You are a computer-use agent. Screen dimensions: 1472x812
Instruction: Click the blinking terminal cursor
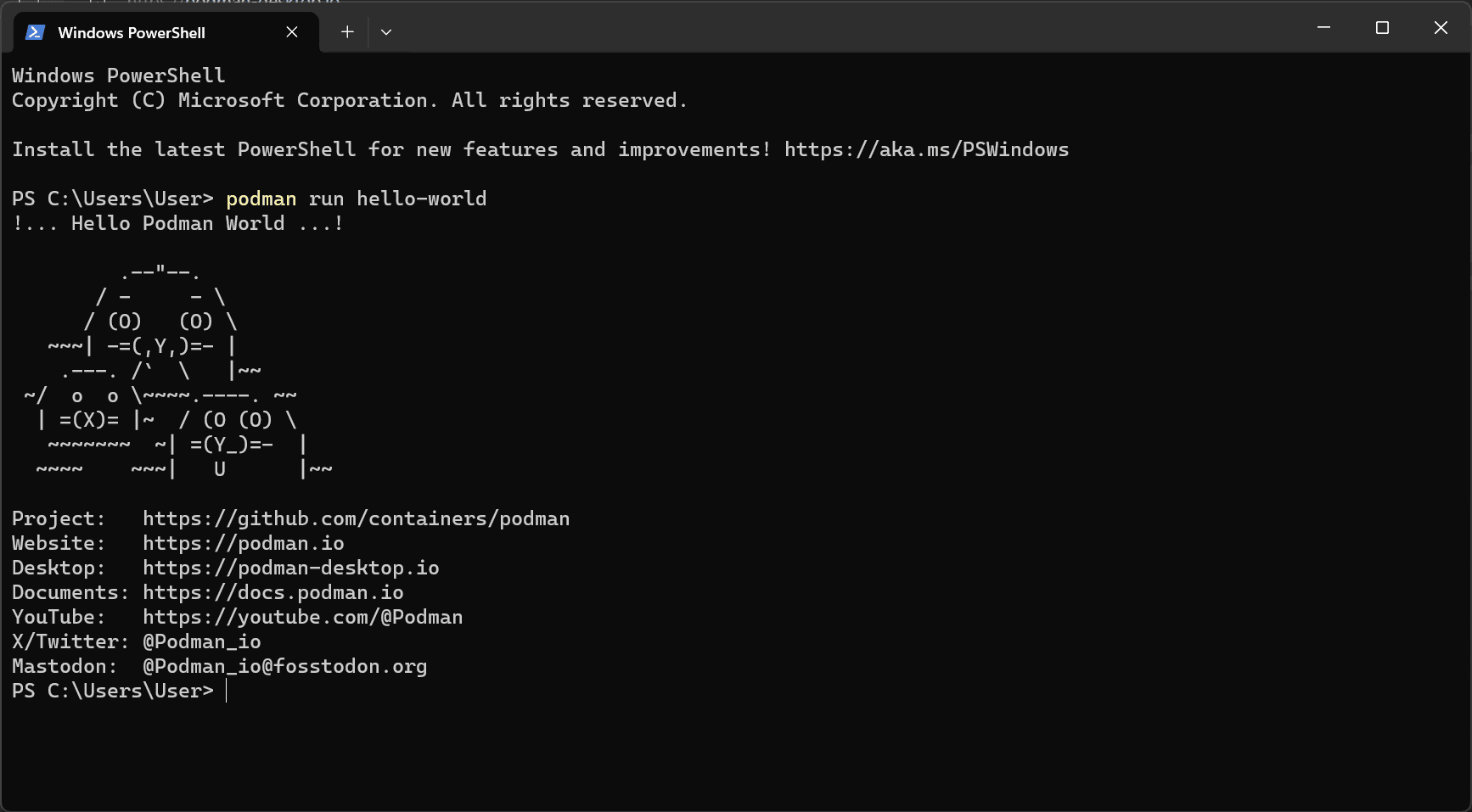tap(227, 691)
